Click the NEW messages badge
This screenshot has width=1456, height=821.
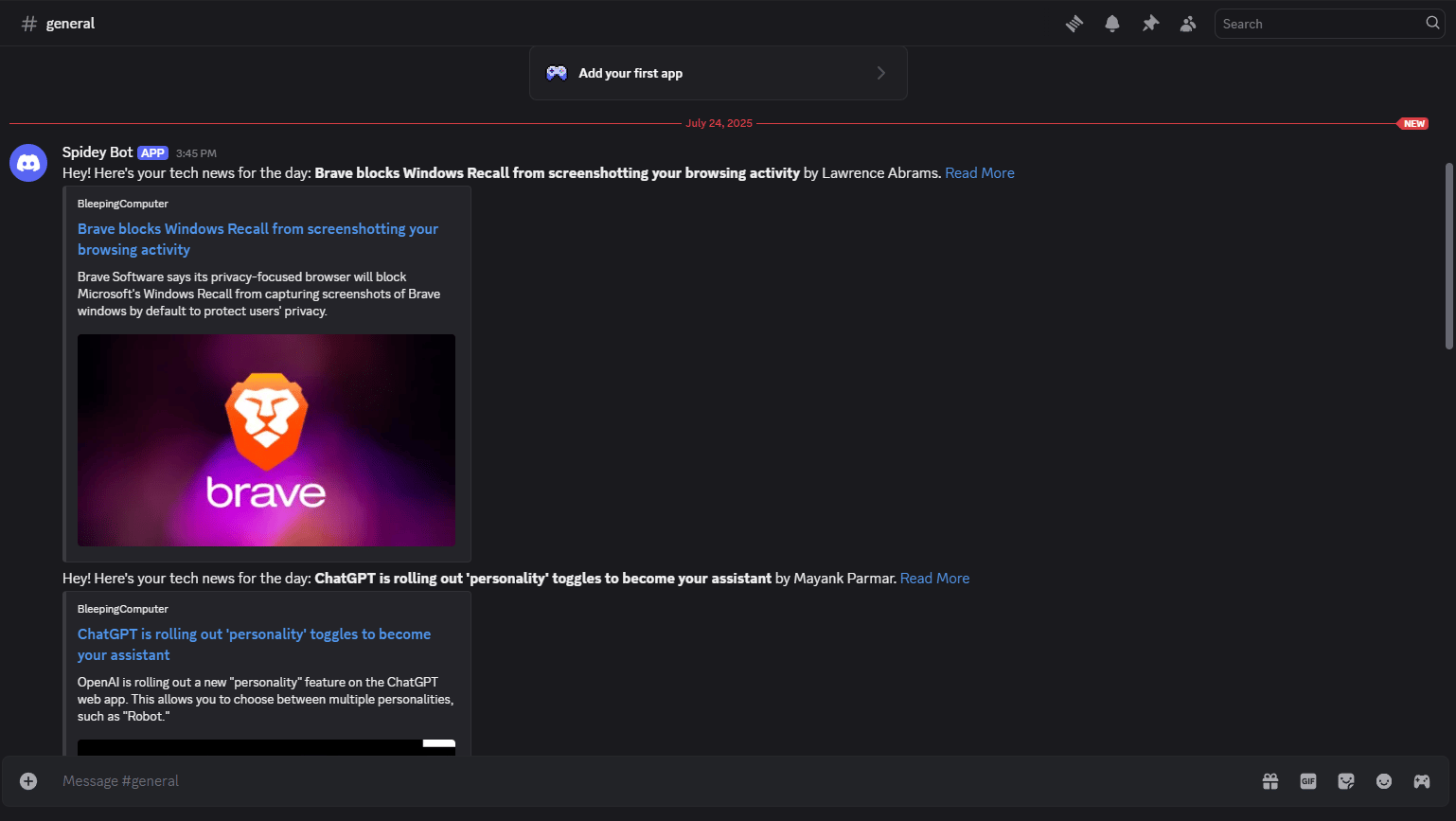click(1413, 124)
